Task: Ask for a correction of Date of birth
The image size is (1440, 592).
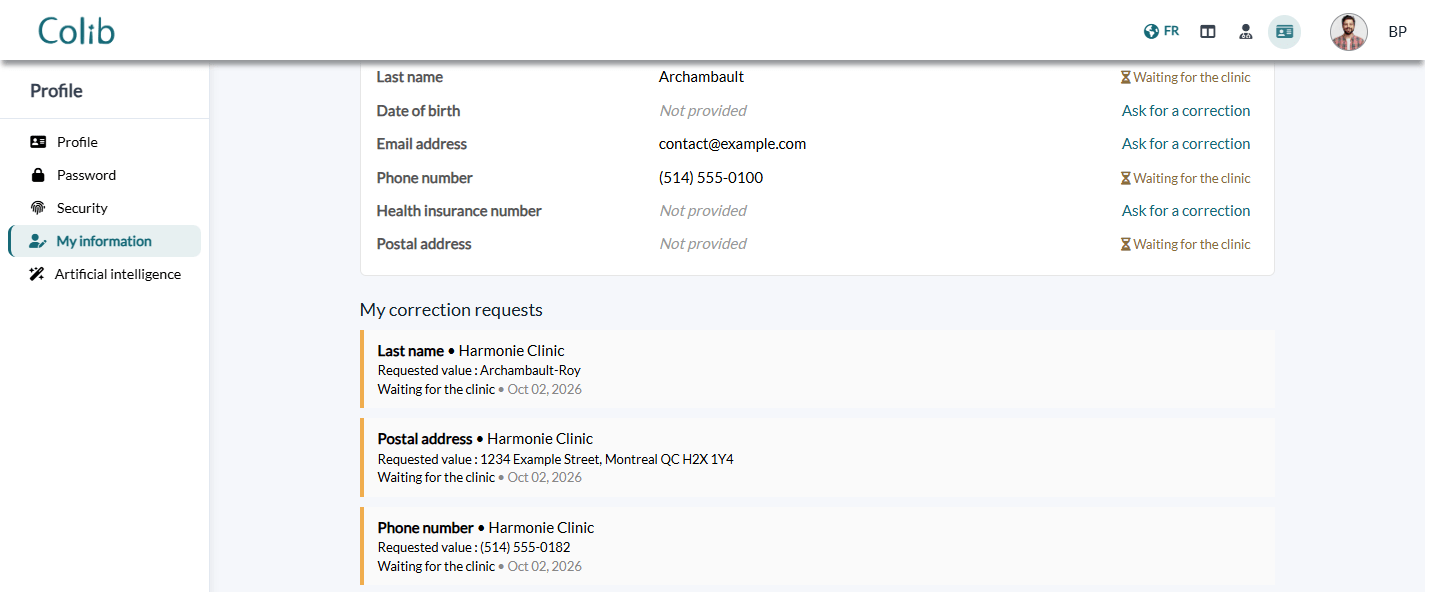Action: pos(1186,111)
